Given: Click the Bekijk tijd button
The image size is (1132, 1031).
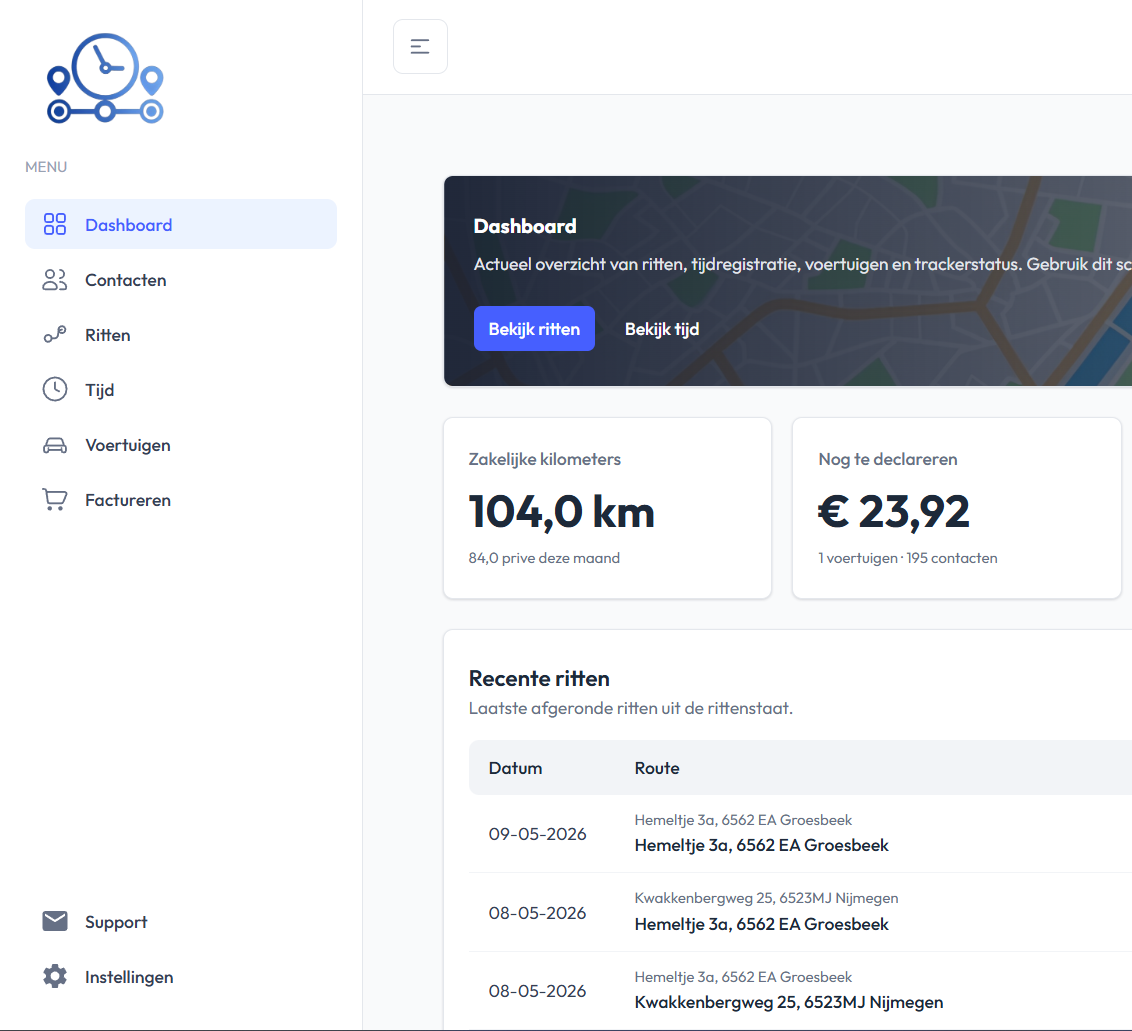Looking at the screenshot, I should point(662,329).
